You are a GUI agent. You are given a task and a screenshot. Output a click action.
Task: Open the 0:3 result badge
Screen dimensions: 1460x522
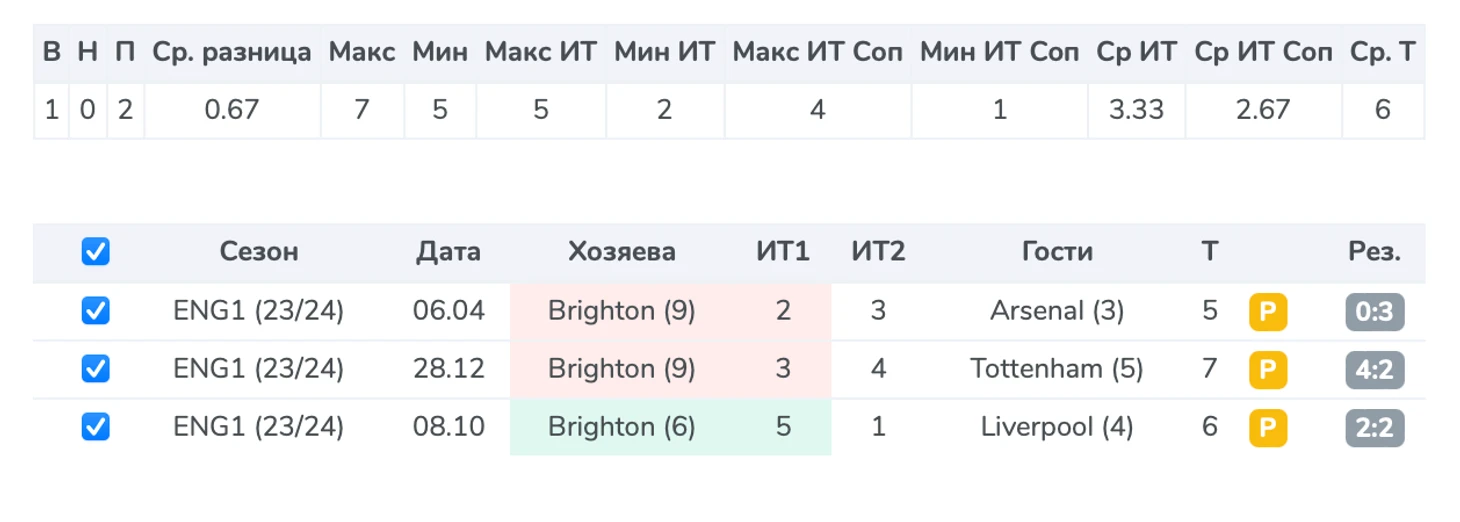point(1375,312)
